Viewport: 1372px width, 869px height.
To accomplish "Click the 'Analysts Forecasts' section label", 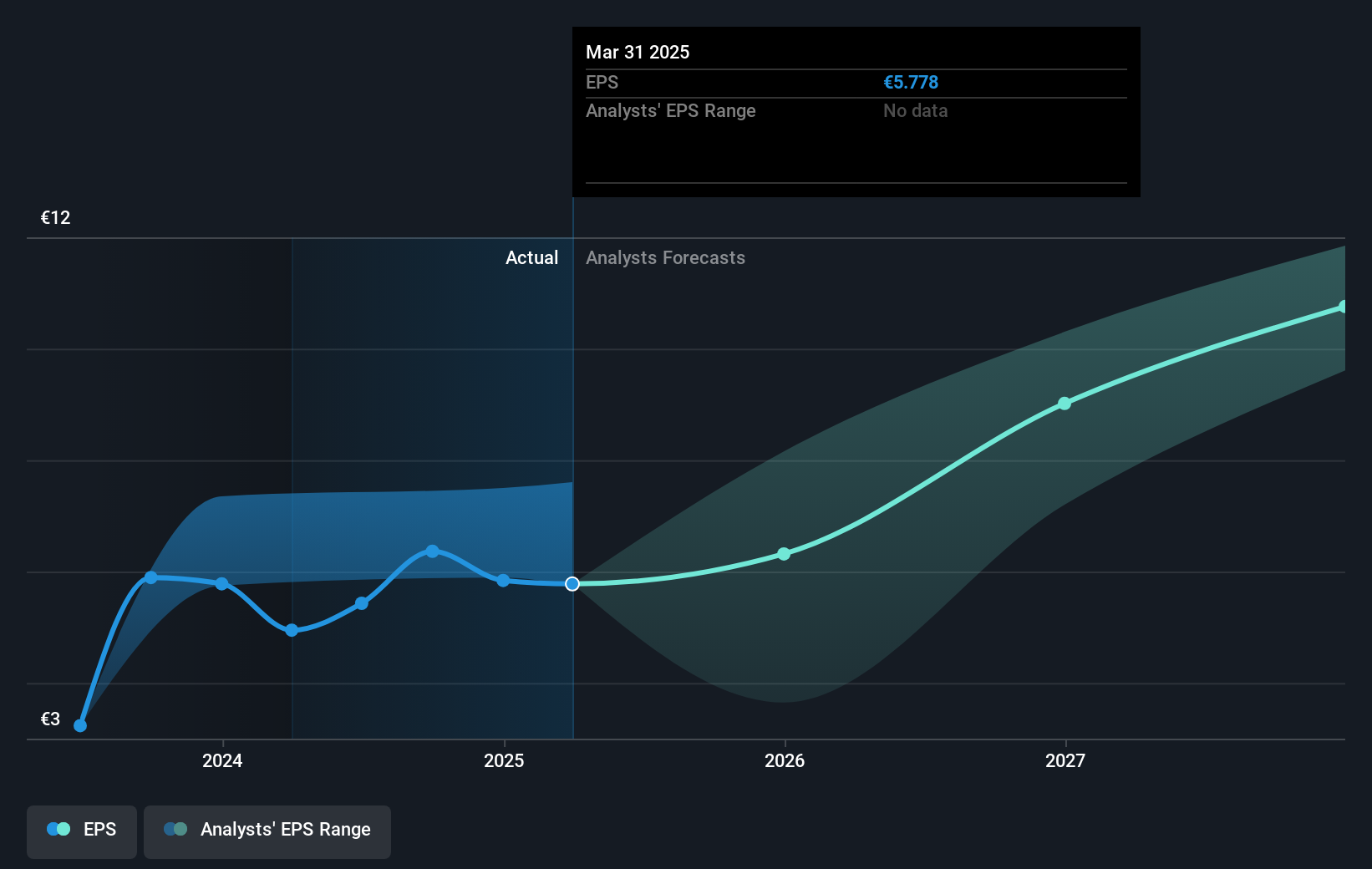I will 665,257.
